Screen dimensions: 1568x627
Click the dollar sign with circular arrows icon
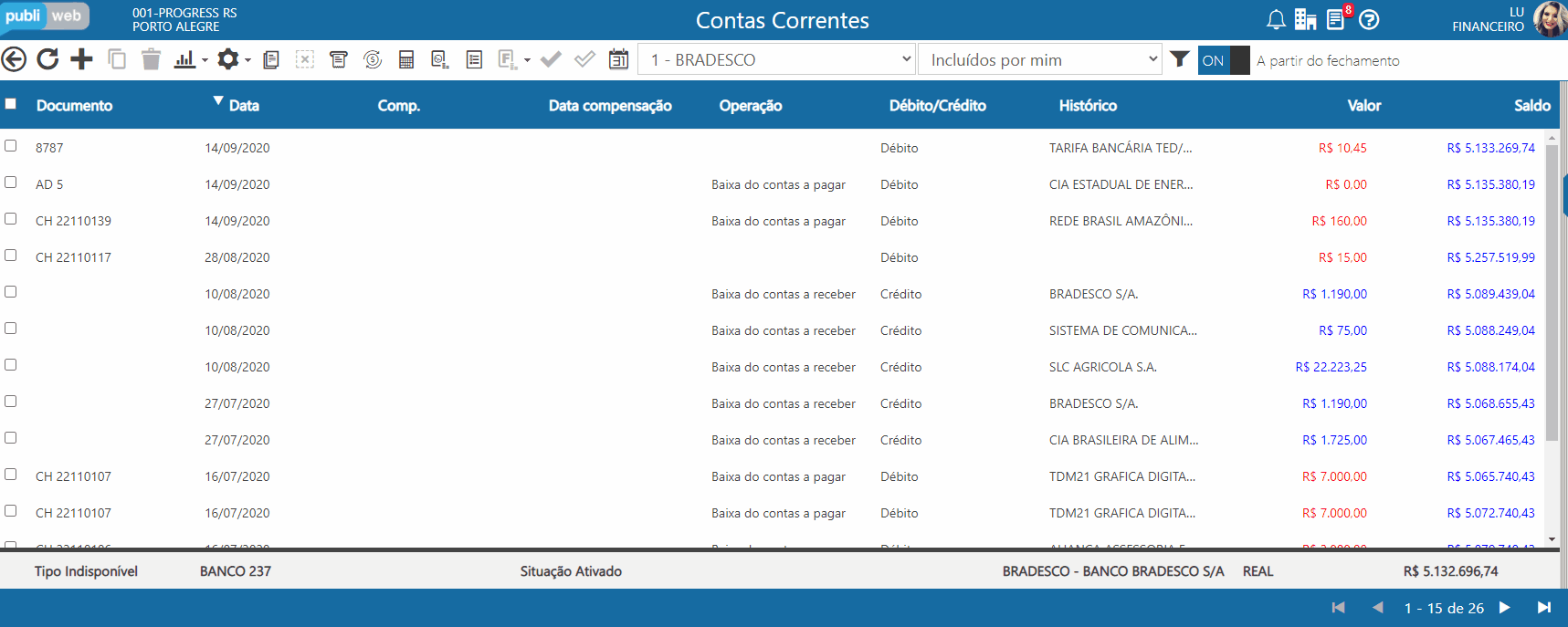tap(373, 59)
